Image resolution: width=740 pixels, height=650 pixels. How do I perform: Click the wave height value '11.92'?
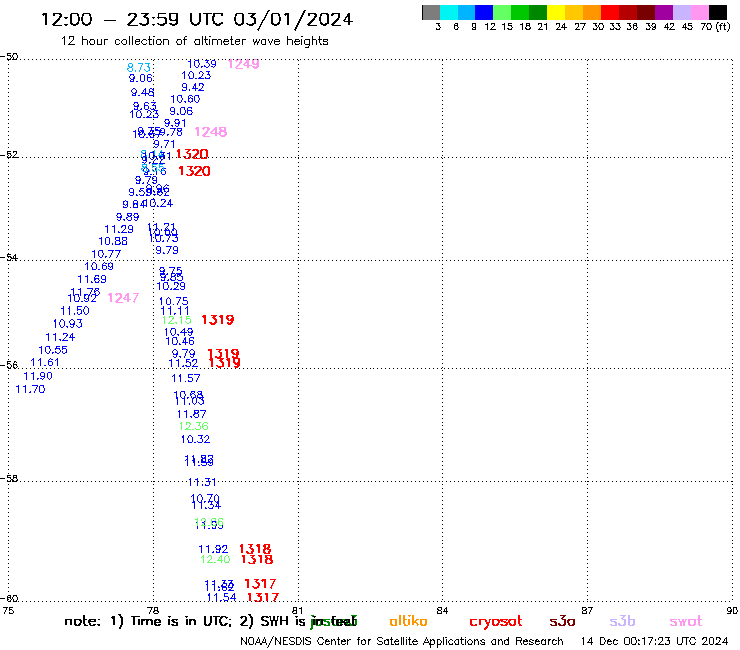(x=213, y=549)
